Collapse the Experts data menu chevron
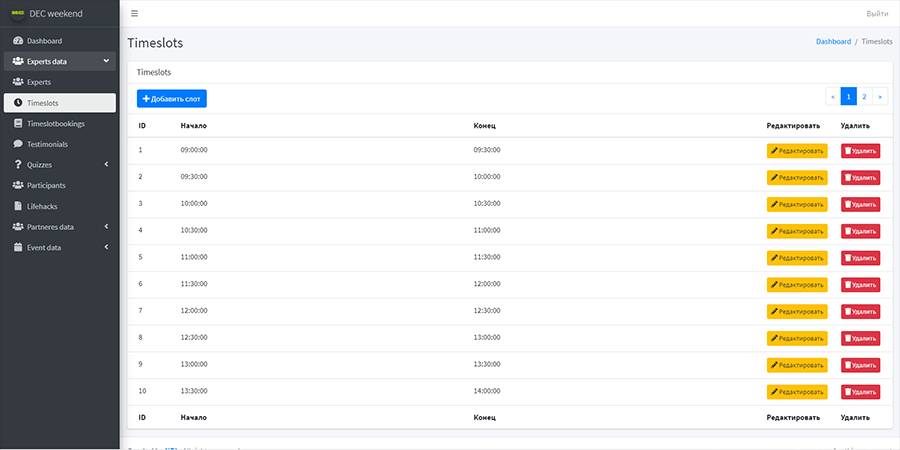The height and width of the screenshot is (450, 900). tap(106, 61)
